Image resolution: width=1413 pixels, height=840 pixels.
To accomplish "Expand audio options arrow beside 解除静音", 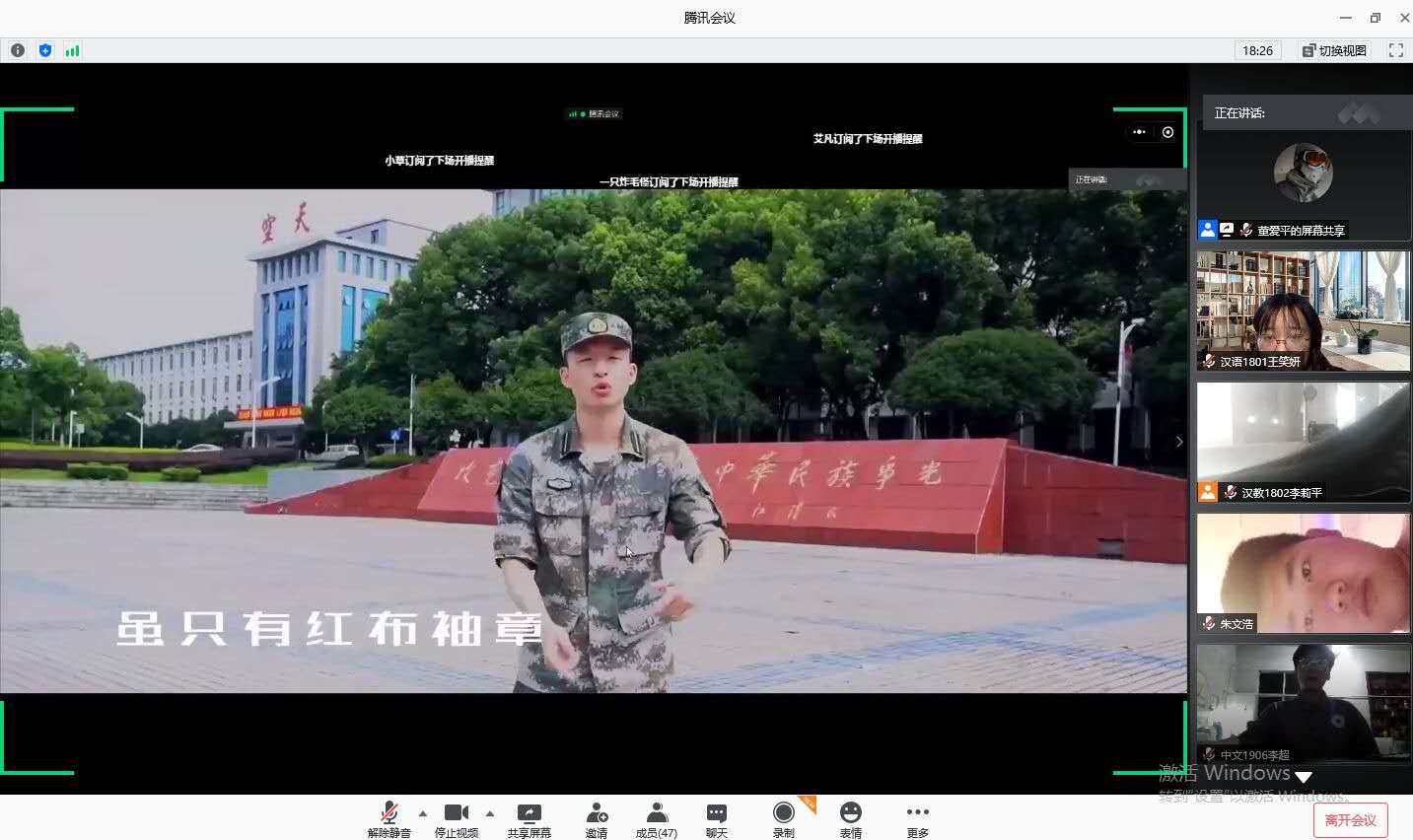I will (423, 813).
